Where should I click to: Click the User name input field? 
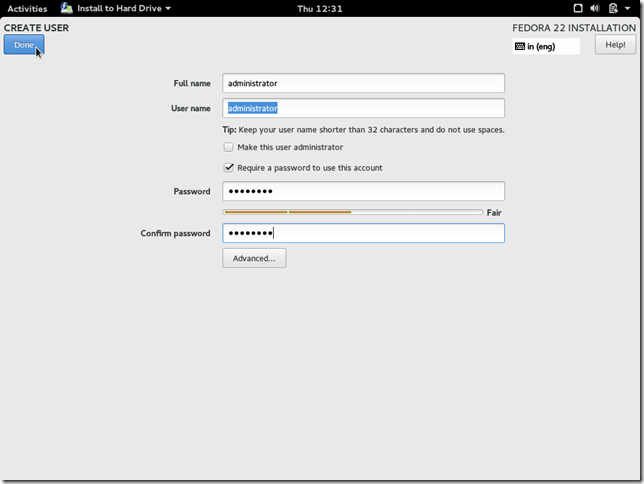(x=363, y=108)
